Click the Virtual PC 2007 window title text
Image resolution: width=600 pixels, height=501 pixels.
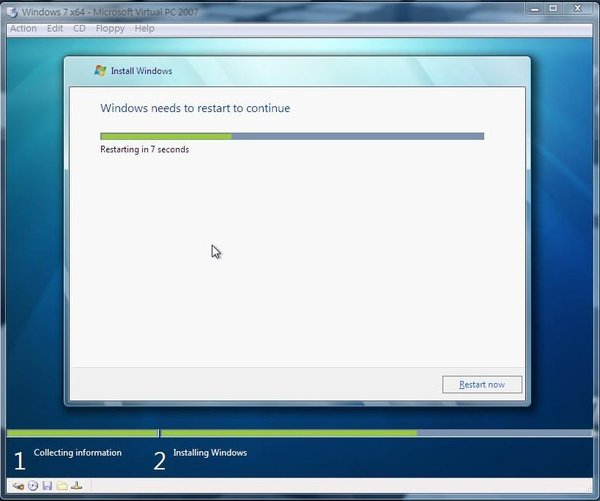(110, 12)
